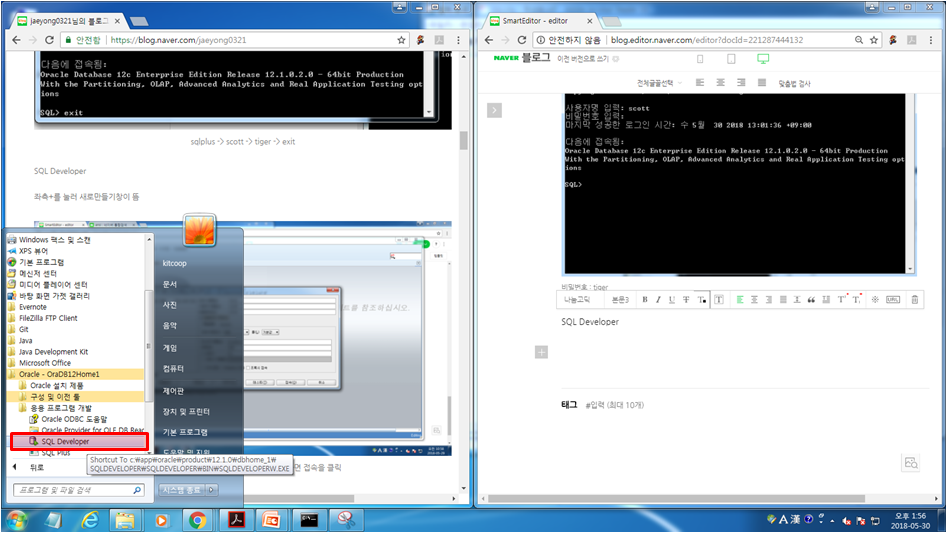Open Adobe Acrobat from the taskbar
The image size is (947, 533).
(236, 520)
